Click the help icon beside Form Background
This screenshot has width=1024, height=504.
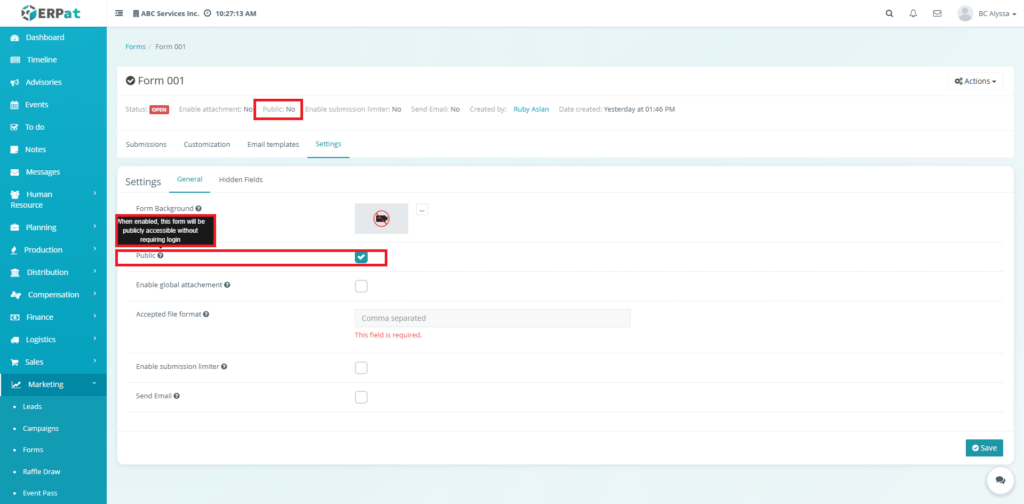tap(198, 209)
